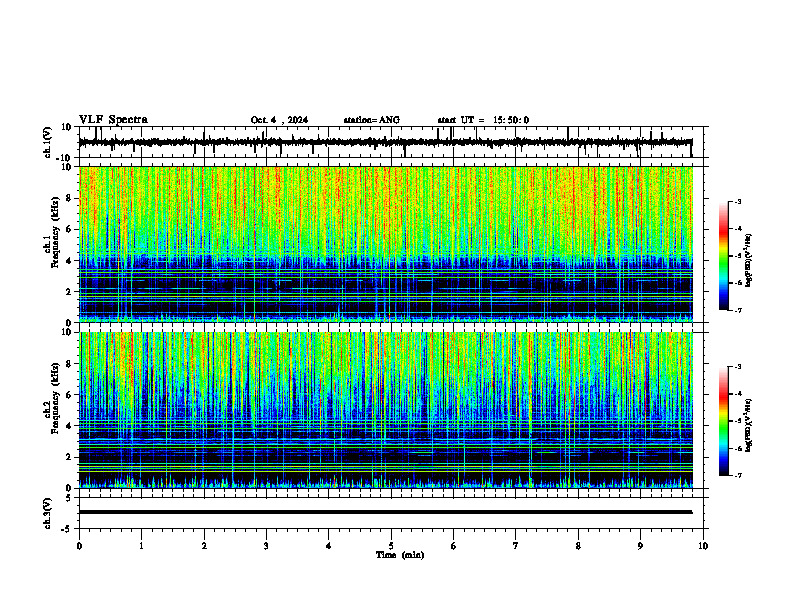This screenshot has height=612, width=792.
Task: Click the flat ch.3 voltage trace
Action: [386, 512]
